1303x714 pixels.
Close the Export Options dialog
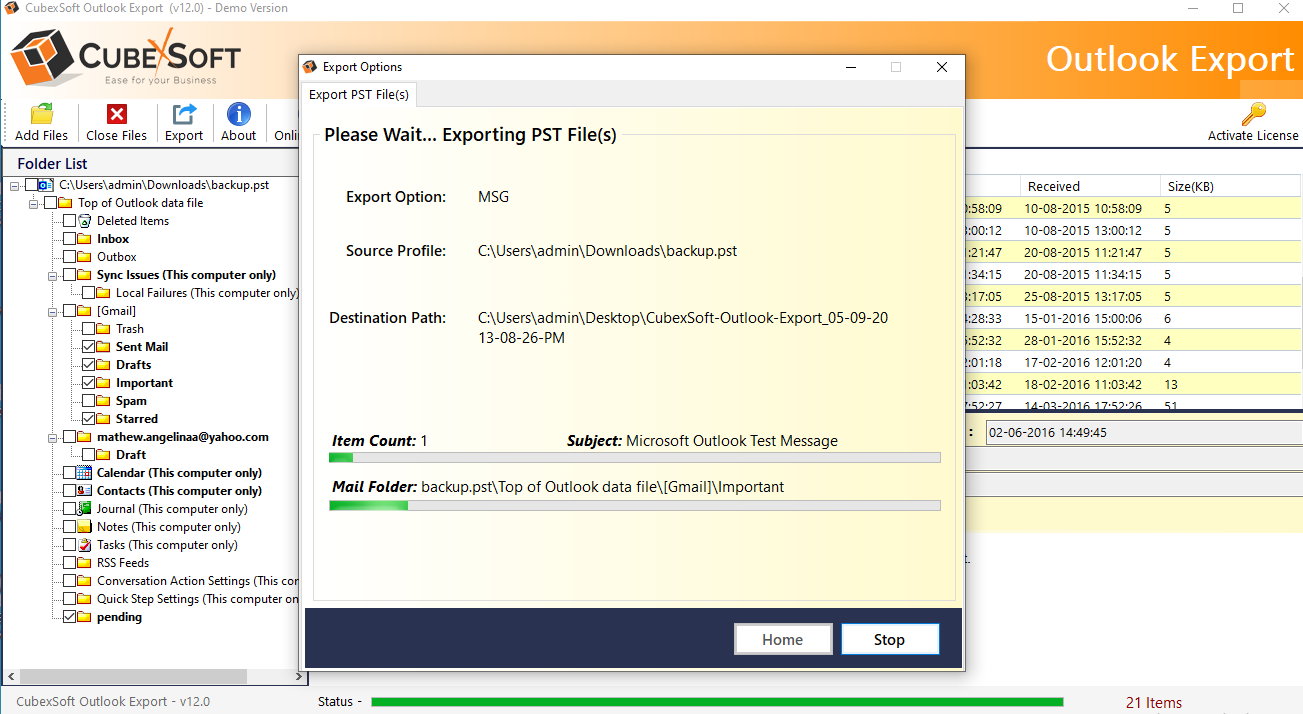(941, 67)
